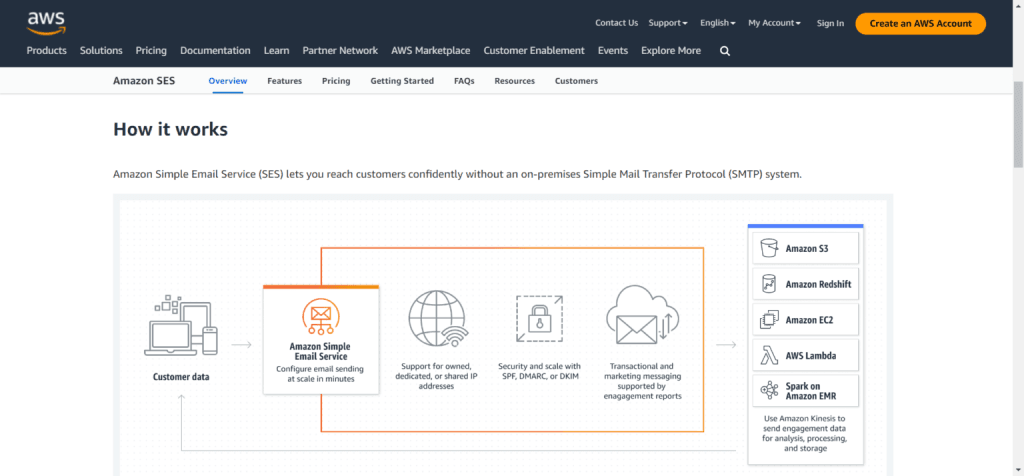Switch to the Resources tab
1024x476 pixels.
515,81
